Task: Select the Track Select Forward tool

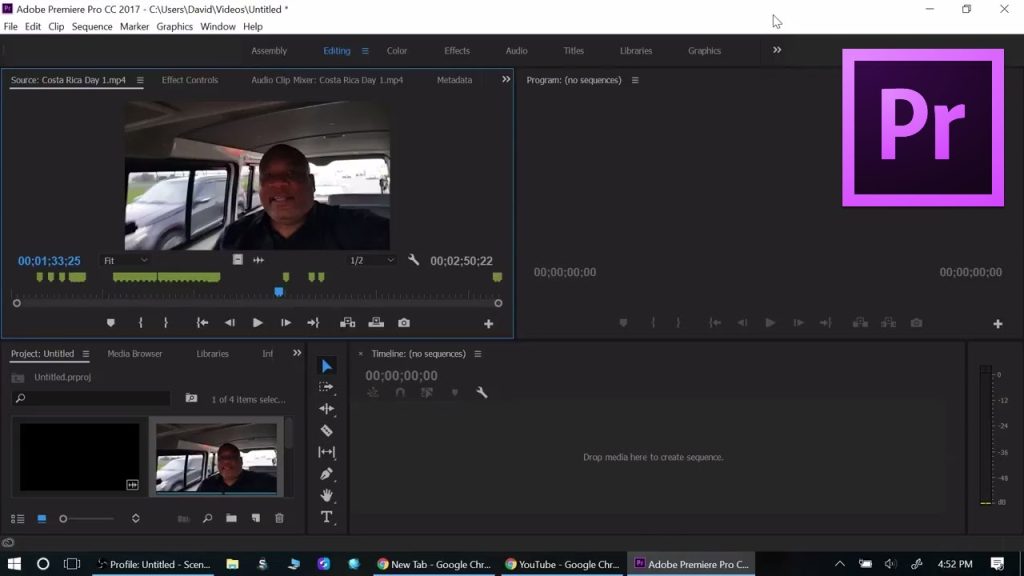Action: tap(327, 389)
